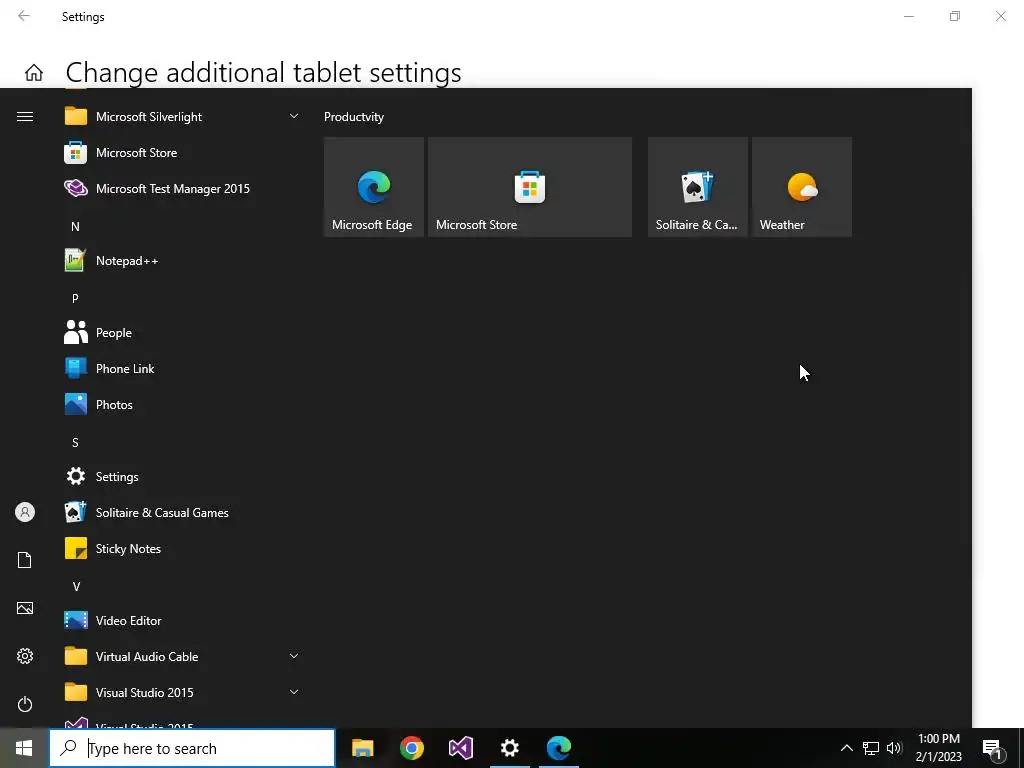Launch Microsoft Test Manager 2015

point(182,189)
